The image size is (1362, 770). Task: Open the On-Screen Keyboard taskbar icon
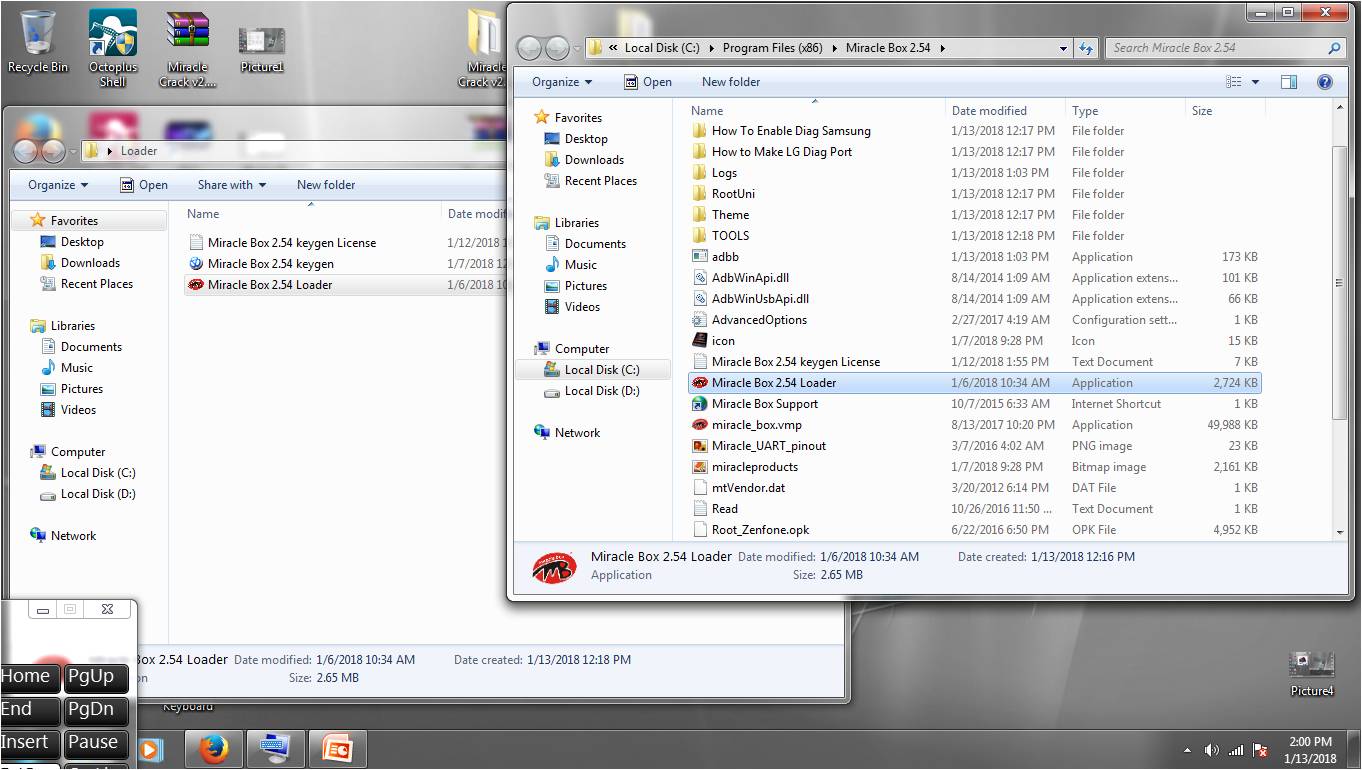(275, 748)
